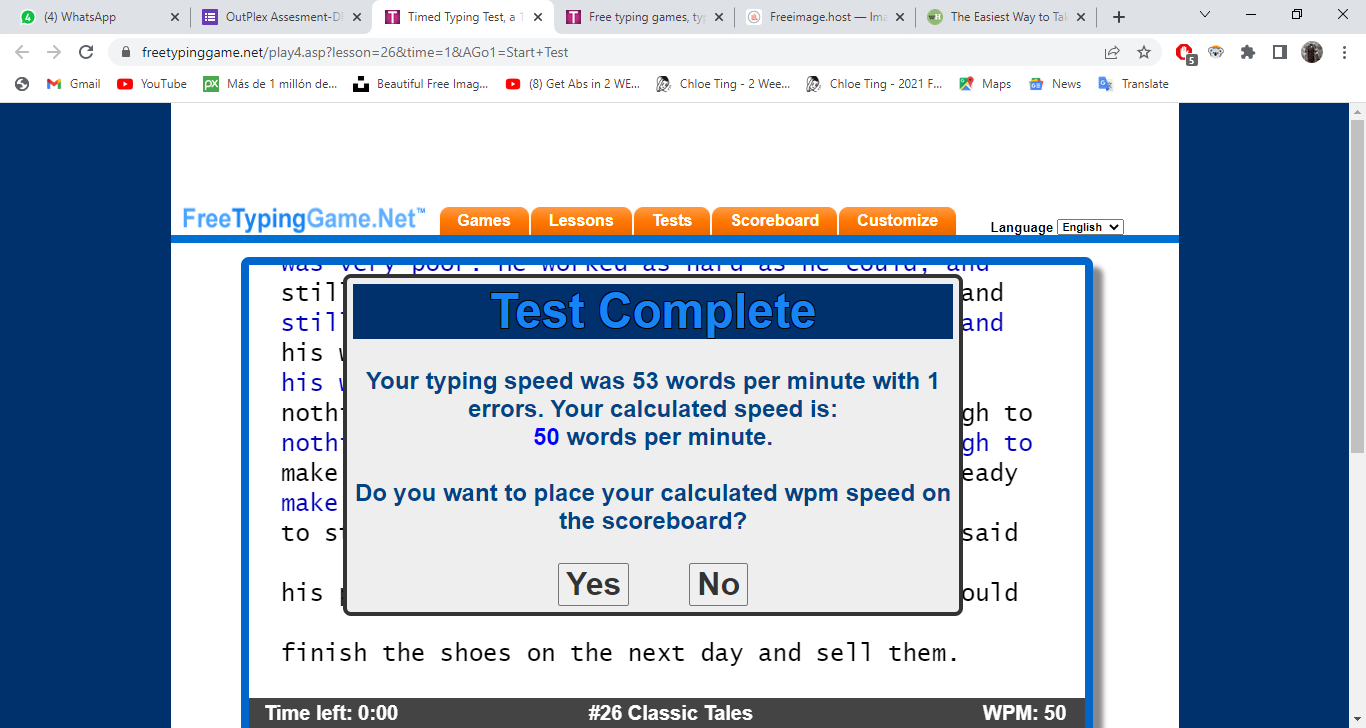This screenshot has height=728, width=1366.
Task: Switch to the WhatsApp tab
Action: pyautogui.click(x=96, y=17)
